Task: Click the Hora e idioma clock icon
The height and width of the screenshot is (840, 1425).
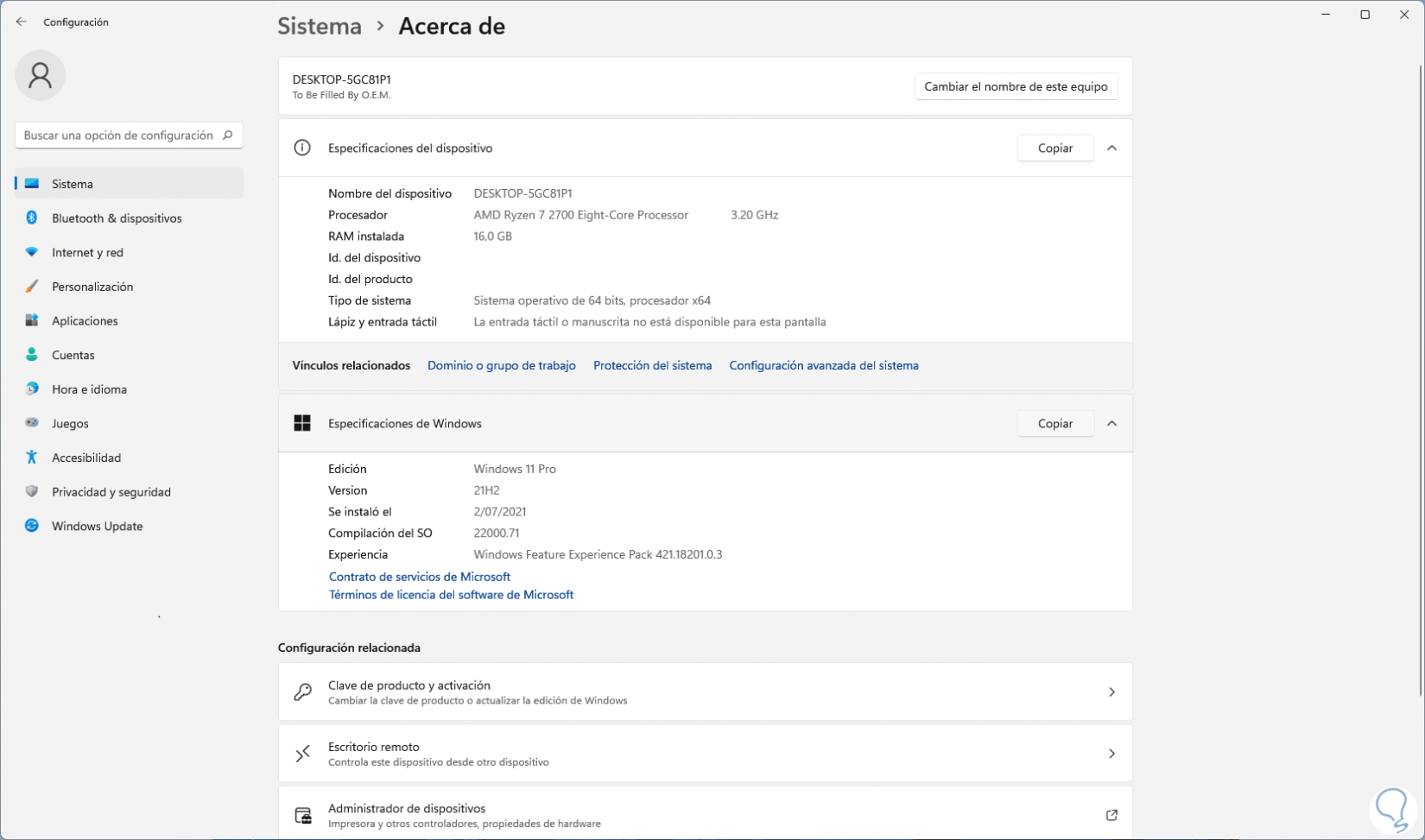Action: (x=32, y=388)
